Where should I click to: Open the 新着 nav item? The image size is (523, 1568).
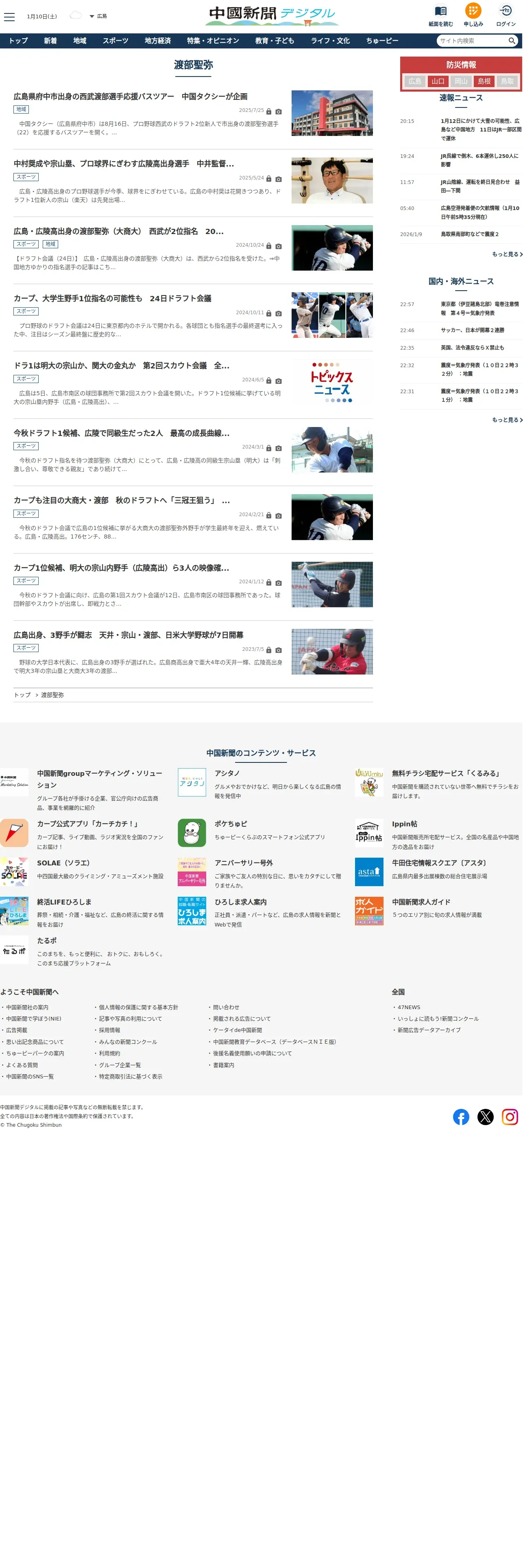(50, 41)
